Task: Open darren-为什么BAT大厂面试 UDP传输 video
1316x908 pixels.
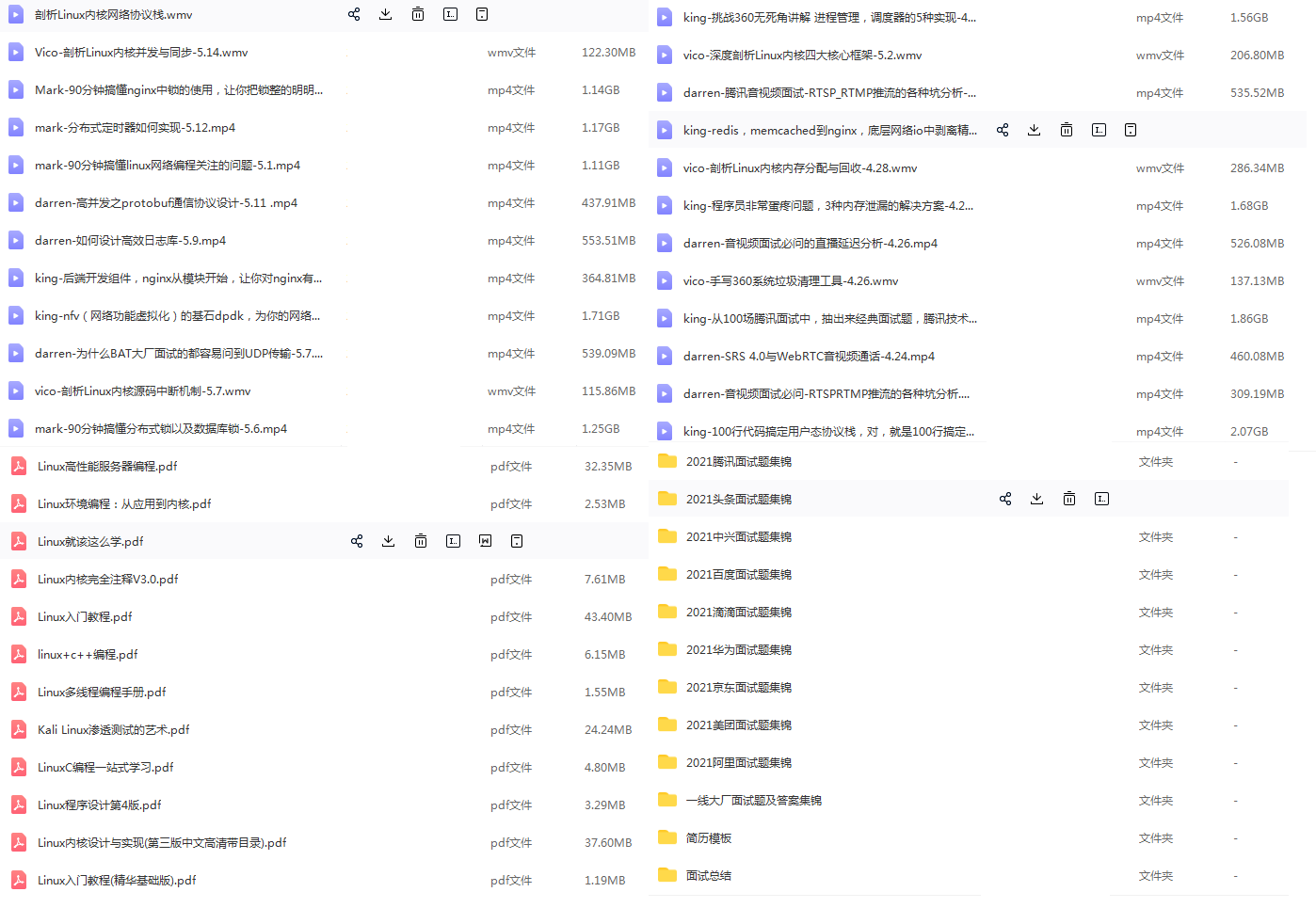Action: pos(179,353)
